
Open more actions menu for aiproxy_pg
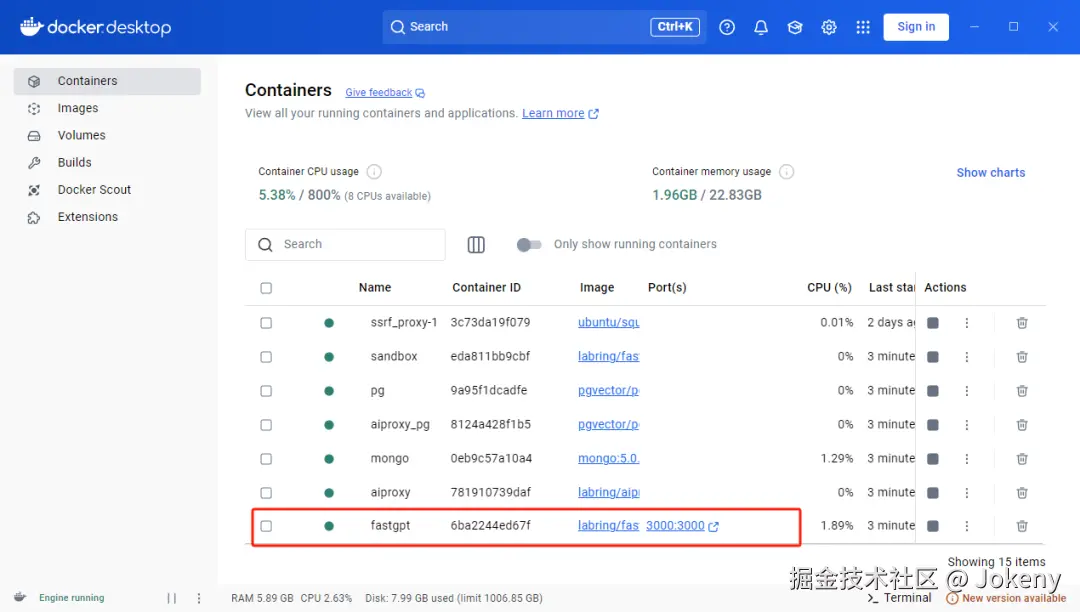tap(966, 425)
